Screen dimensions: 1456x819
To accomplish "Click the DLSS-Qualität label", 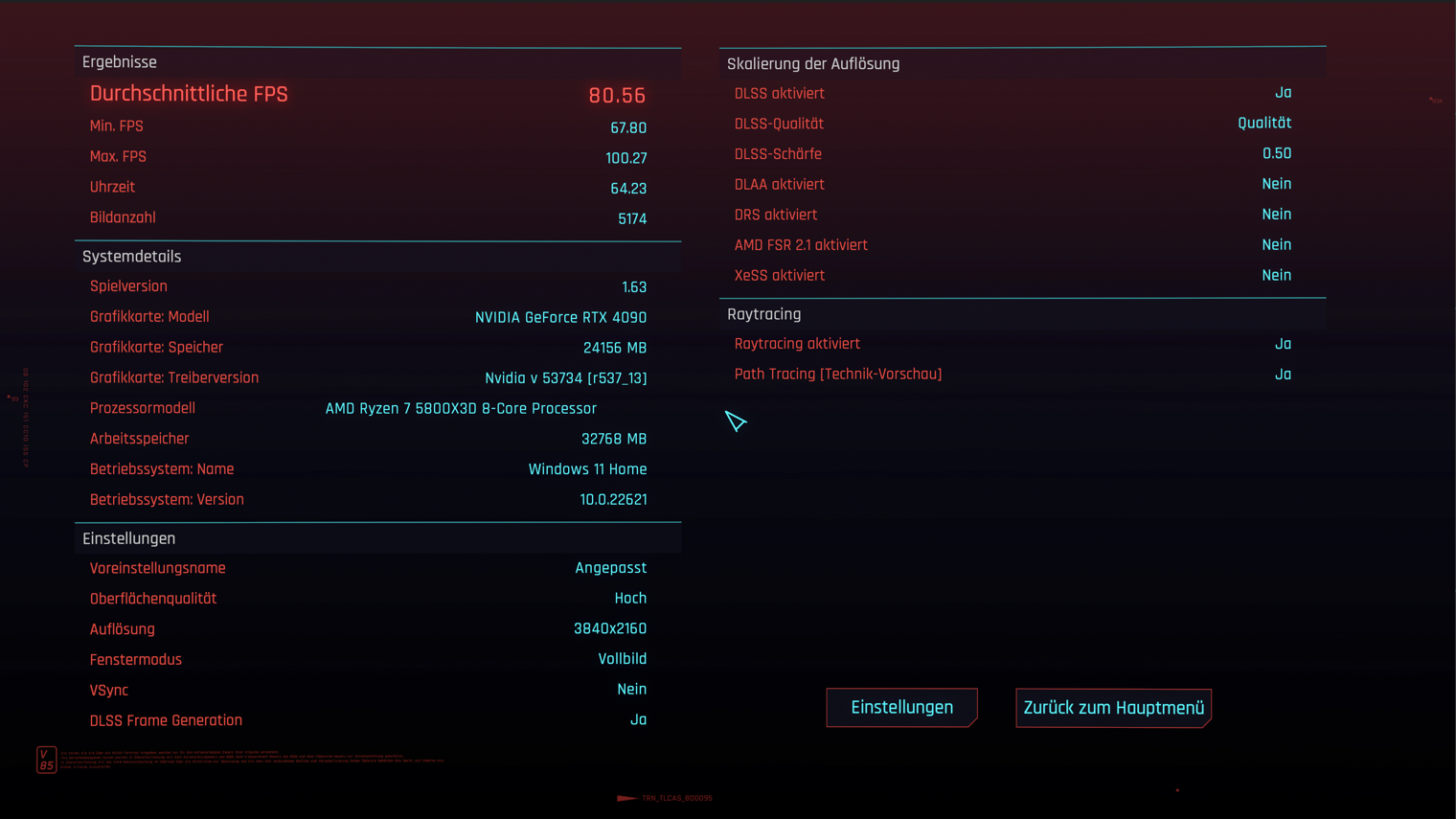I will pyautogui.click(x=779, y=125).
